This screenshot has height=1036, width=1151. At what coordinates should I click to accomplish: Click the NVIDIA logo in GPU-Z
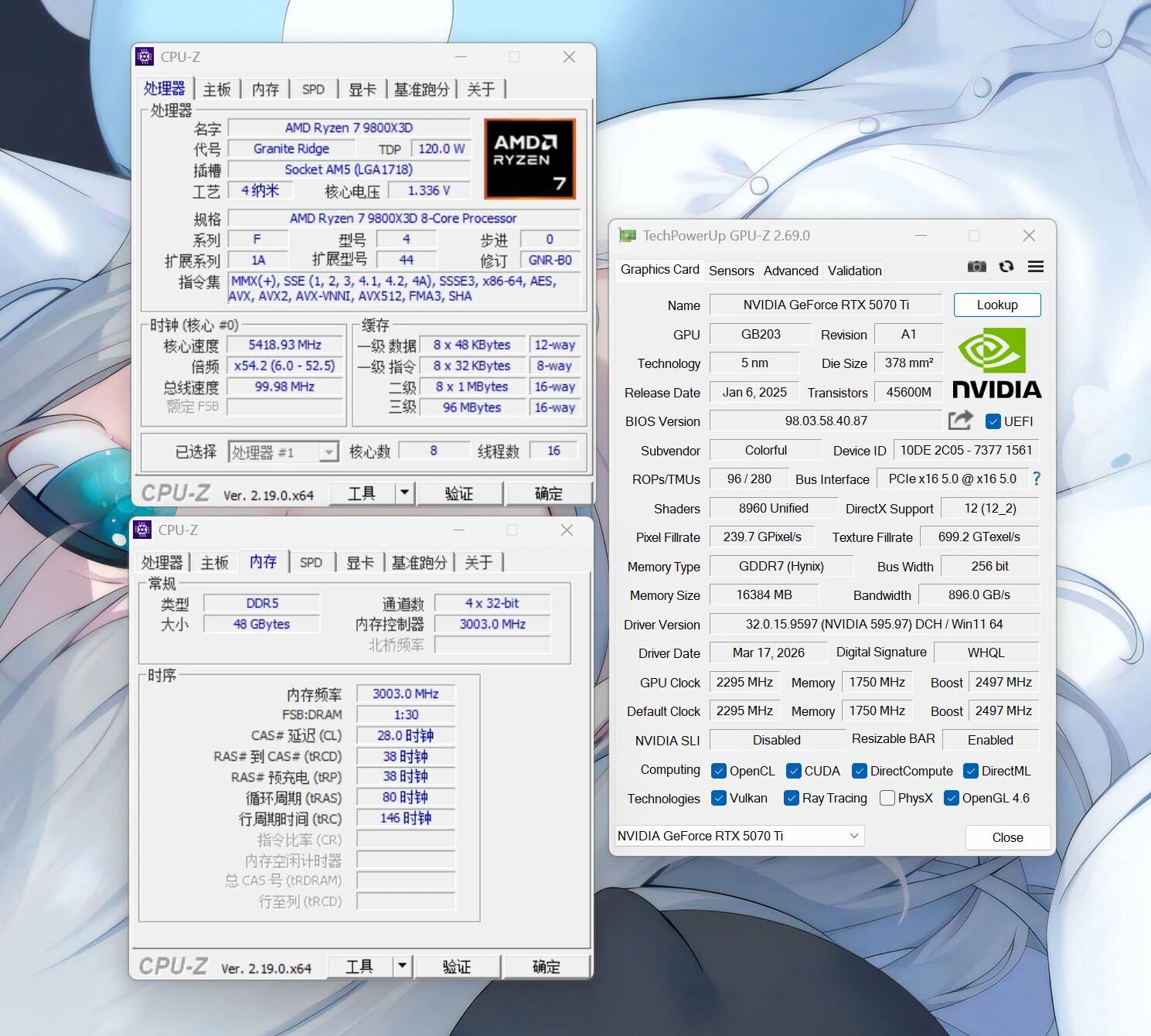point(996,363)
